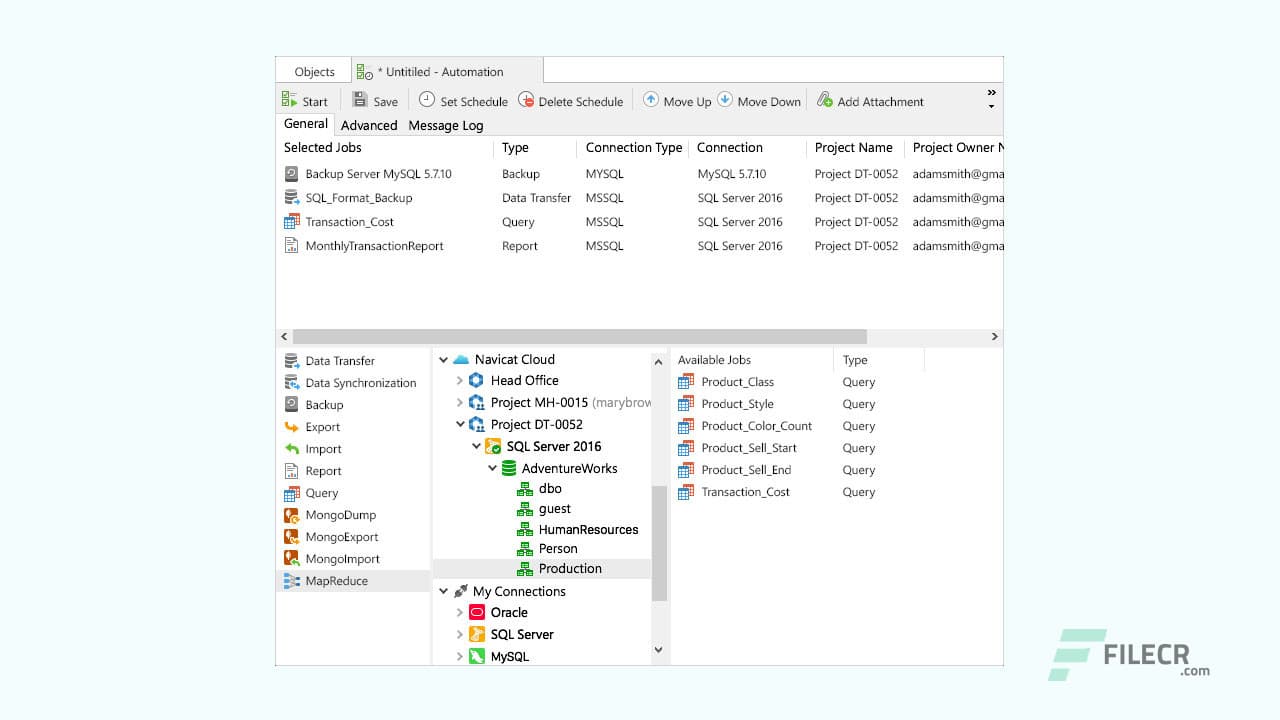This screenshot has width=1280, height=720.
Task: Open the Message Log tab
Action: coord(446,125)
